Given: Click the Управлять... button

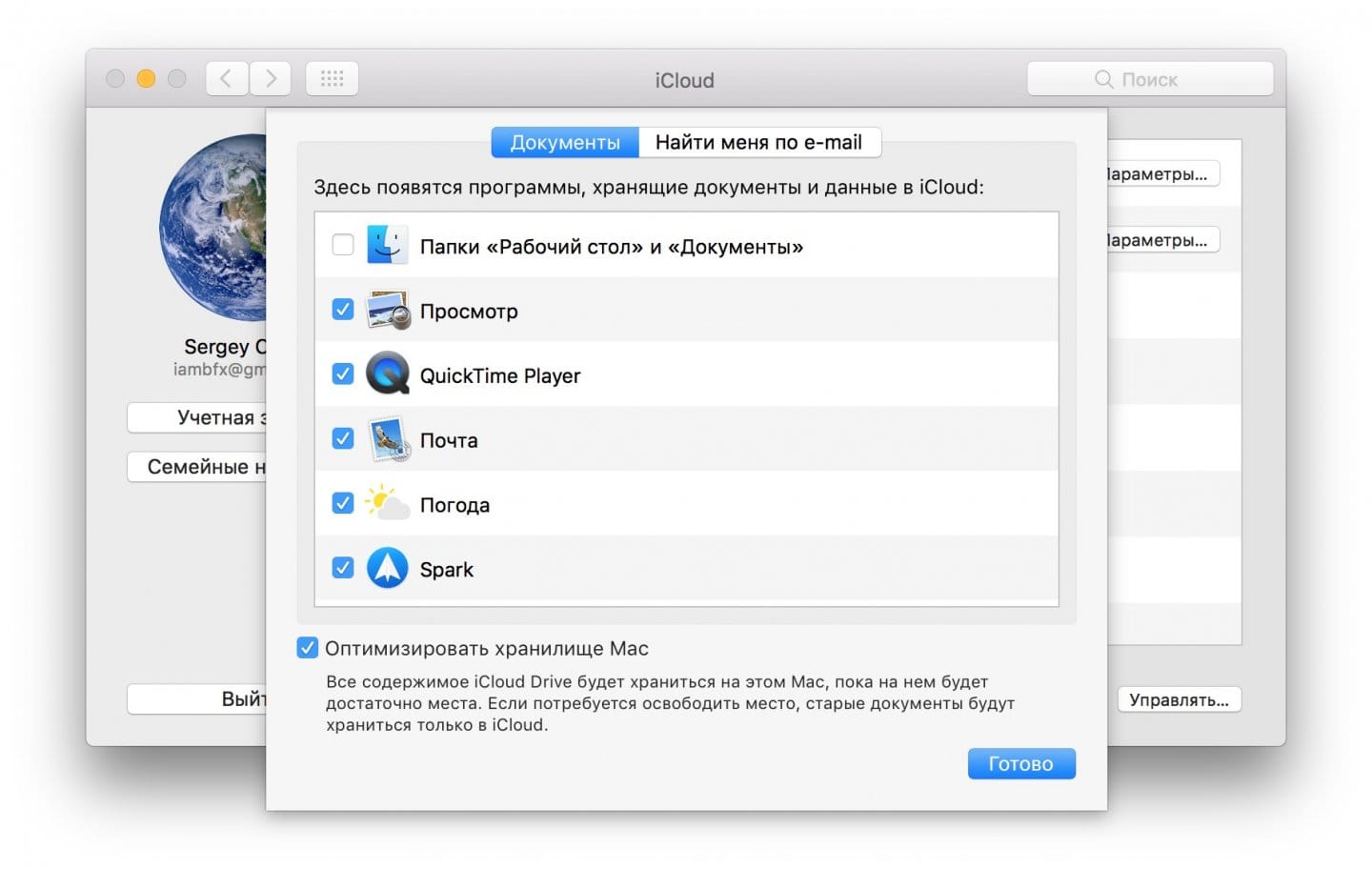Looking at the screenshot, I should click(x=1179, y=699).
